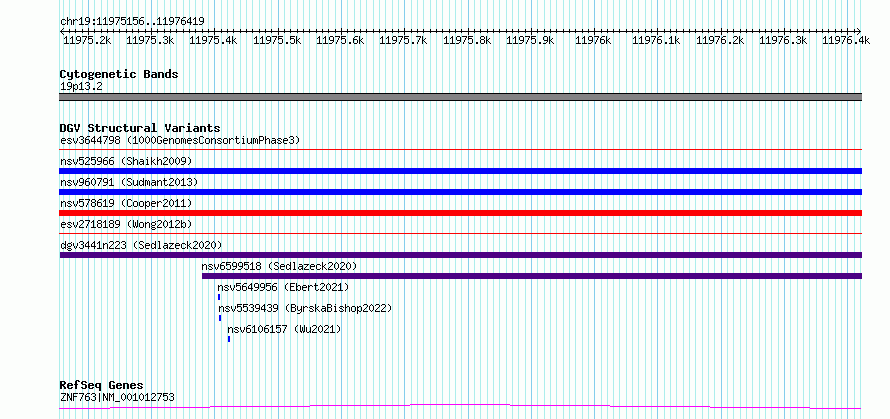Screen dimensions: 890x419
Task: Click the gray 19p13.2 cytogenetic band bar
Action: [460, 97]
